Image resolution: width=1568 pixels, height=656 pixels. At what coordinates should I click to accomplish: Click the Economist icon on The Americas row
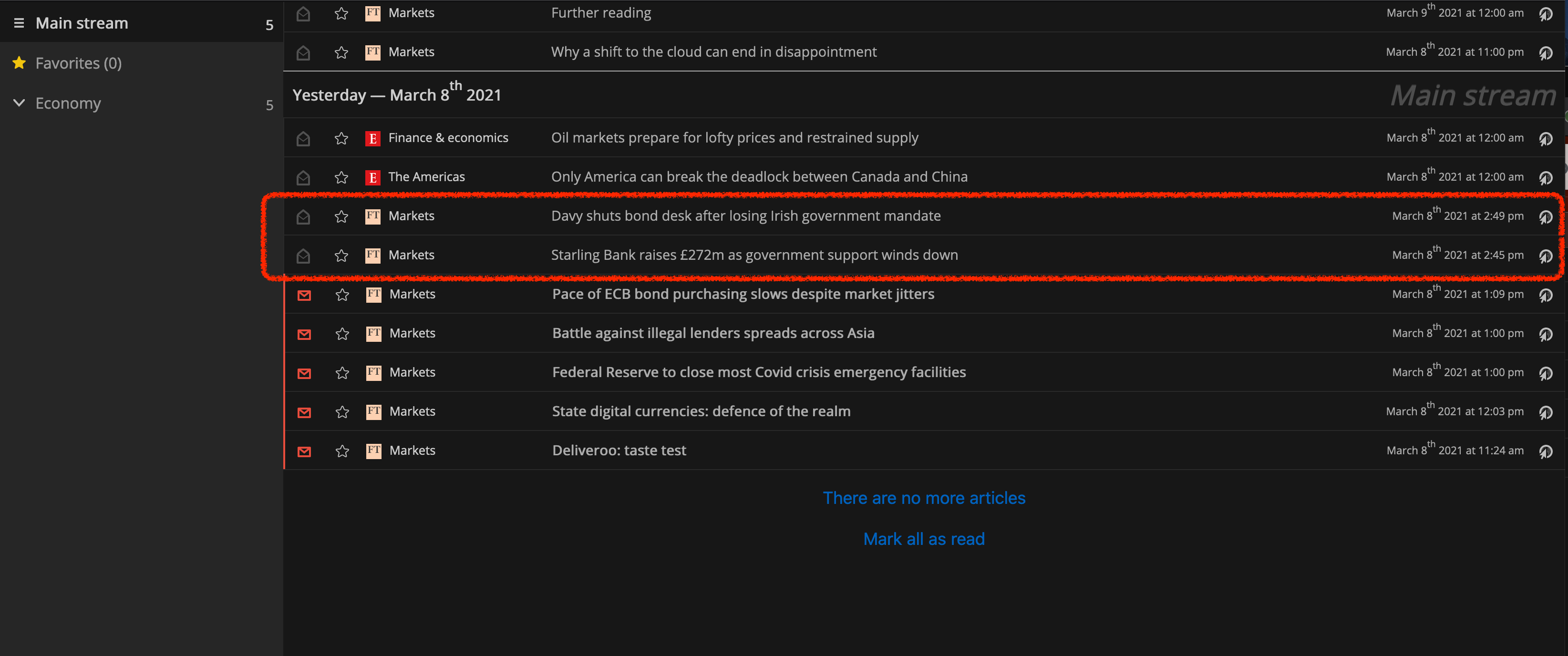[x=372, y=177]
